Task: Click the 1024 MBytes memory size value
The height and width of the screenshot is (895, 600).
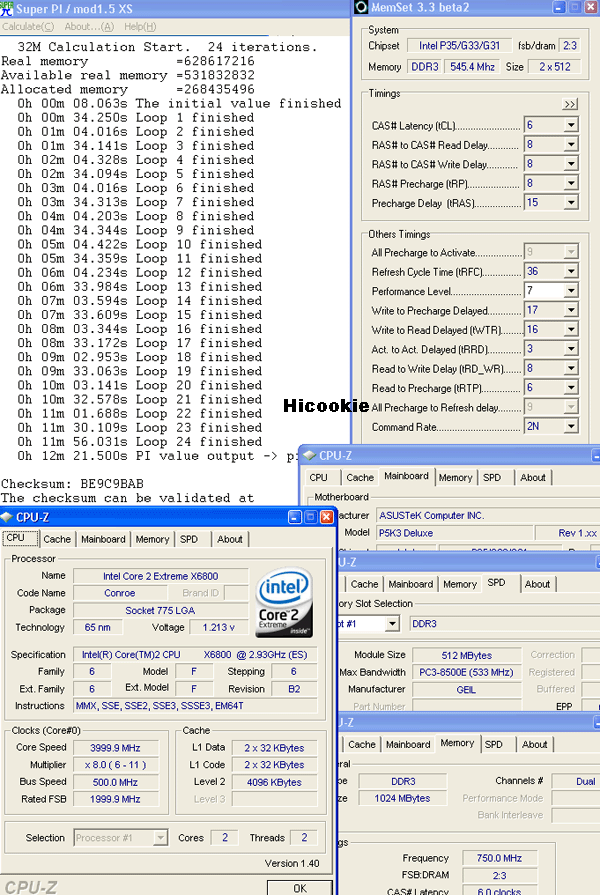Action: click(402, 798)
